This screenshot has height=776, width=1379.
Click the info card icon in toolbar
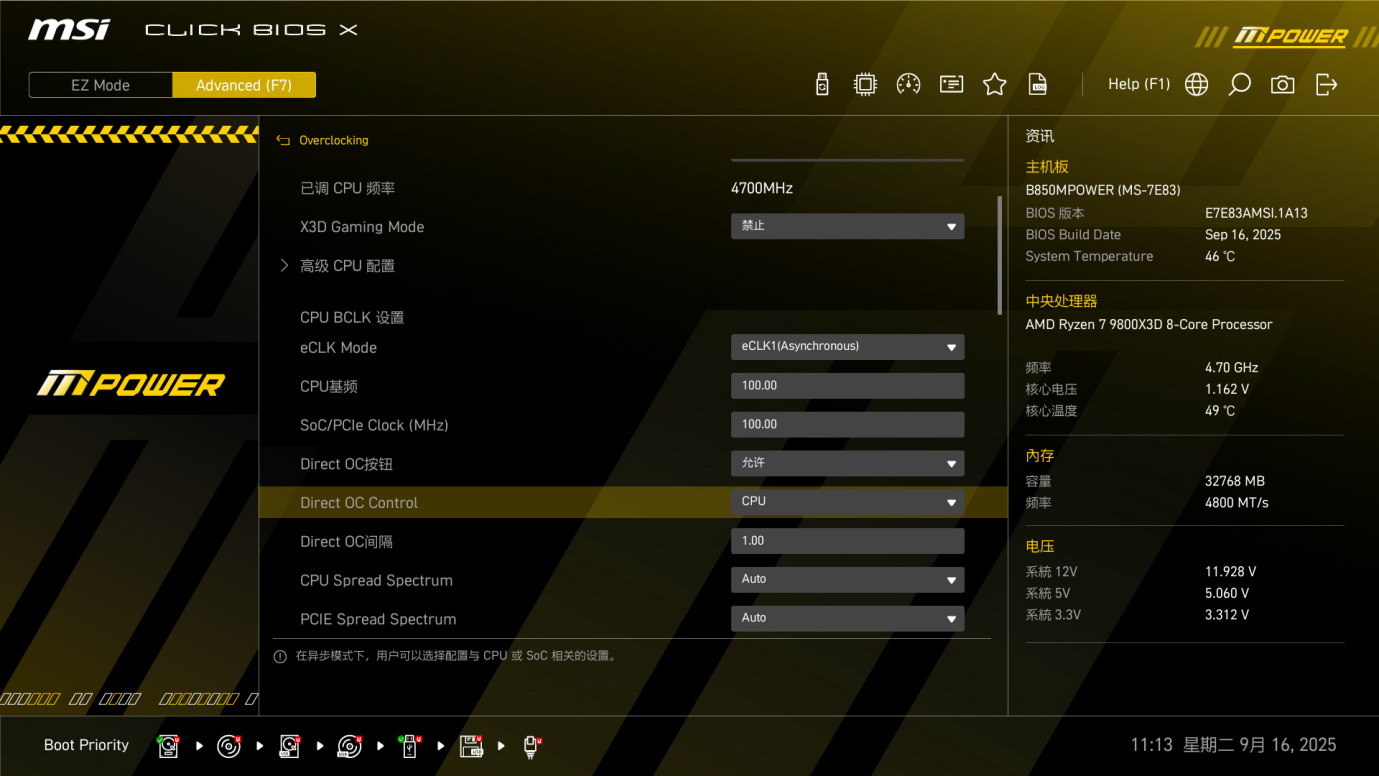(951, 85)
